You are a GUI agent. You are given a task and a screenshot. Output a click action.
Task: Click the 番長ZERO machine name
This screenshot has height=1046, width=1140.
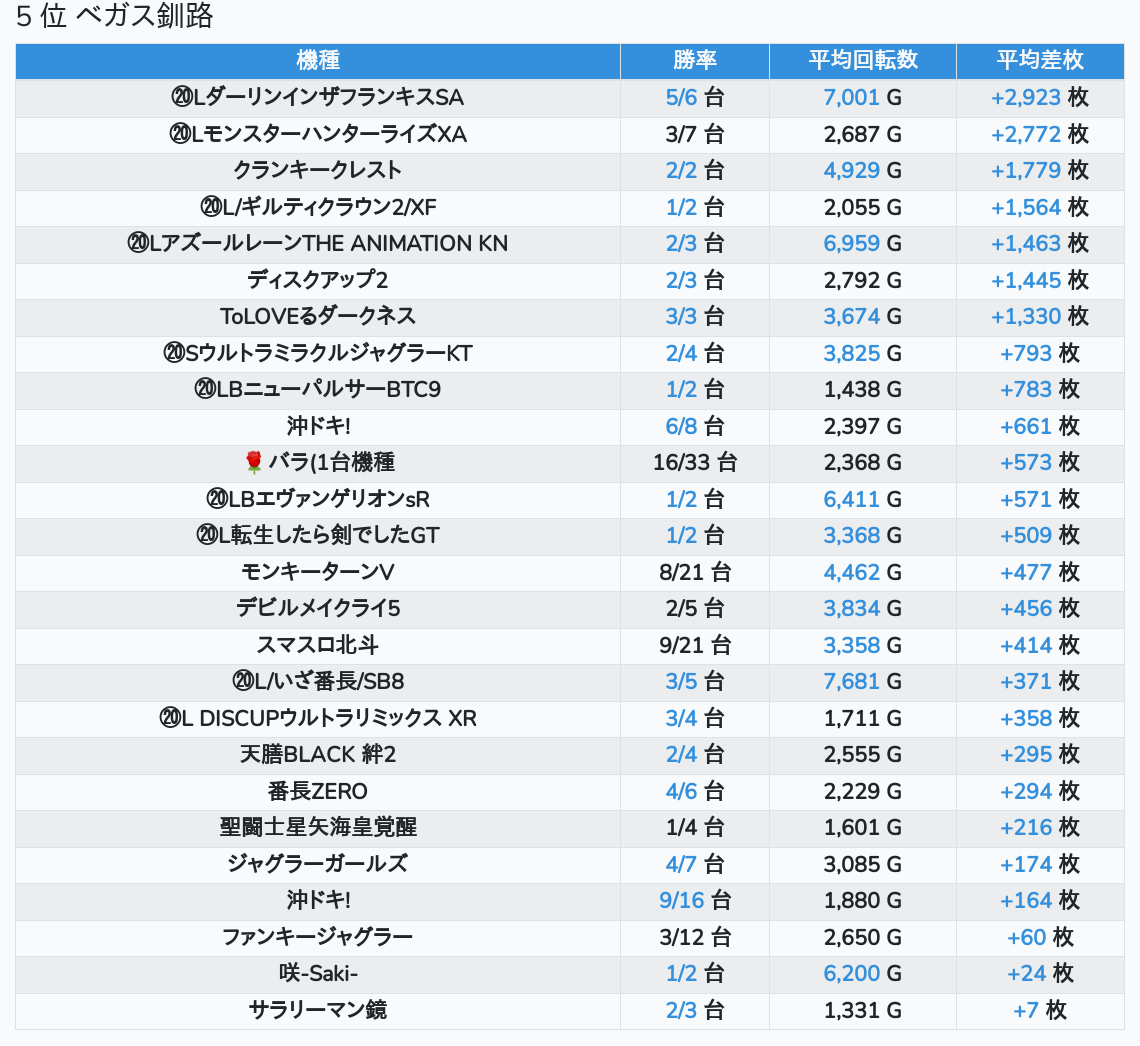pos(318,791)
